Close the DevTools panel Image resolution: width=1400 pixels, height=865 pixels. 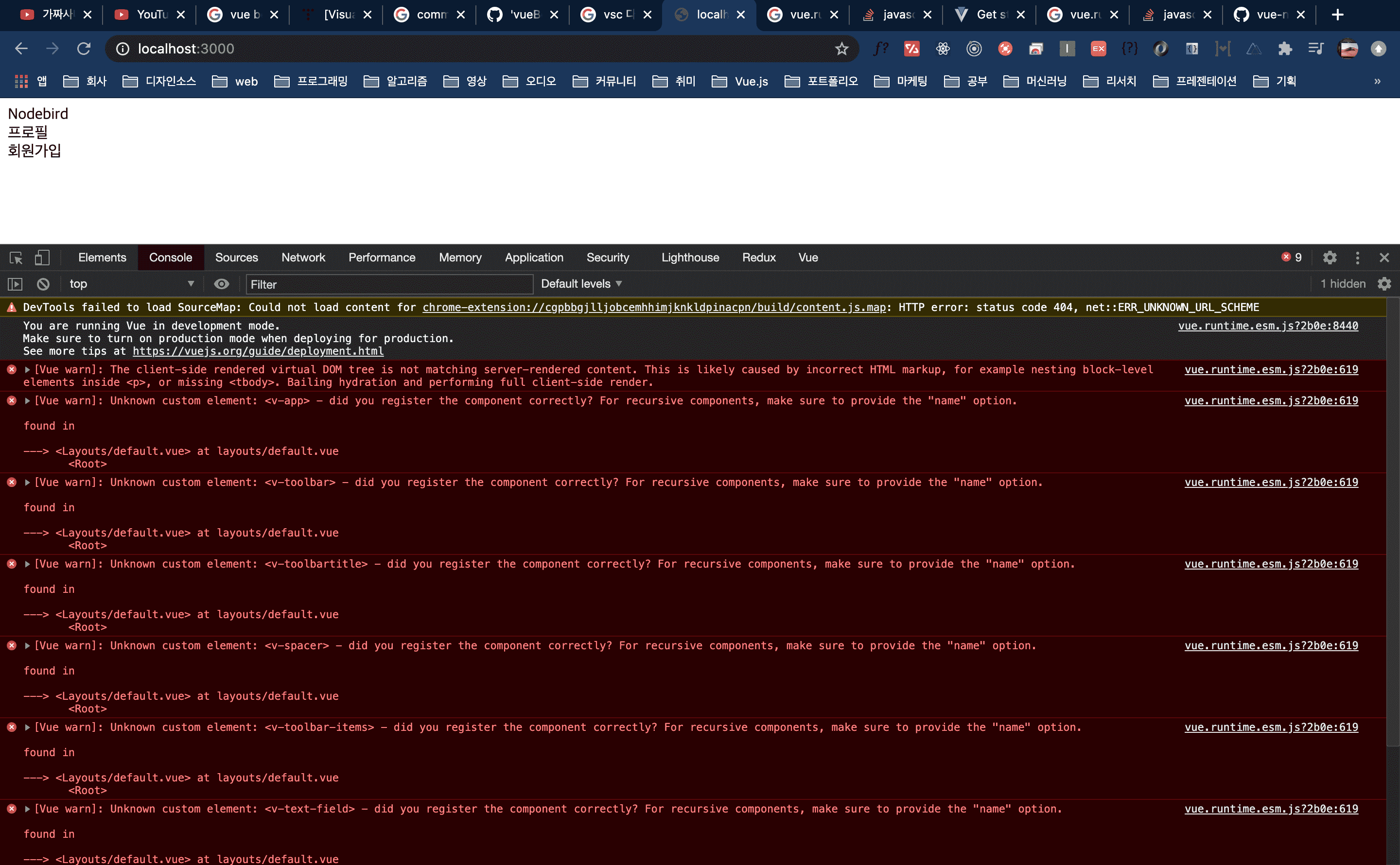(1384, 258)
